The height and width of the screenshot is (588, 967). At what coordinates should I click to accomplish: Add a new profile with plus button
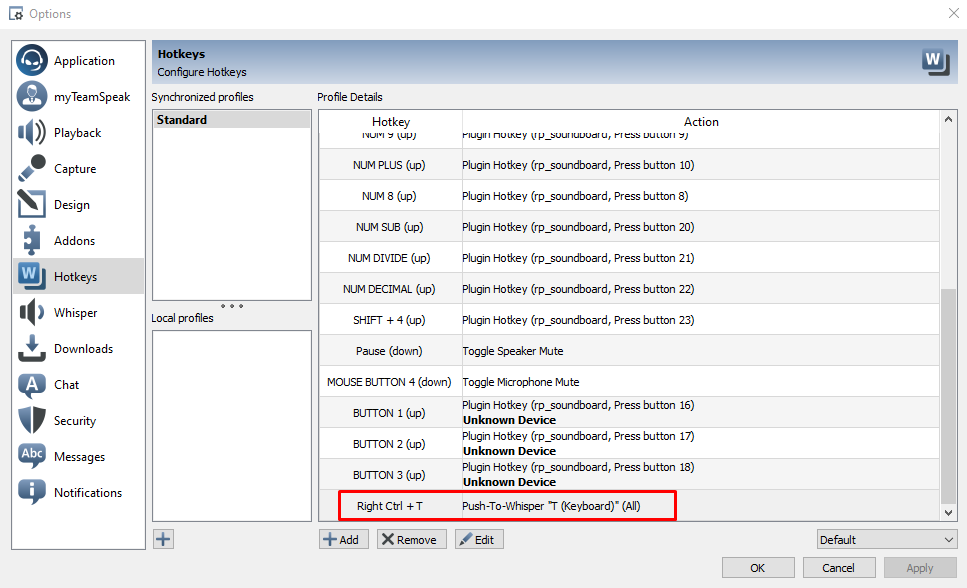pos(164,540)
